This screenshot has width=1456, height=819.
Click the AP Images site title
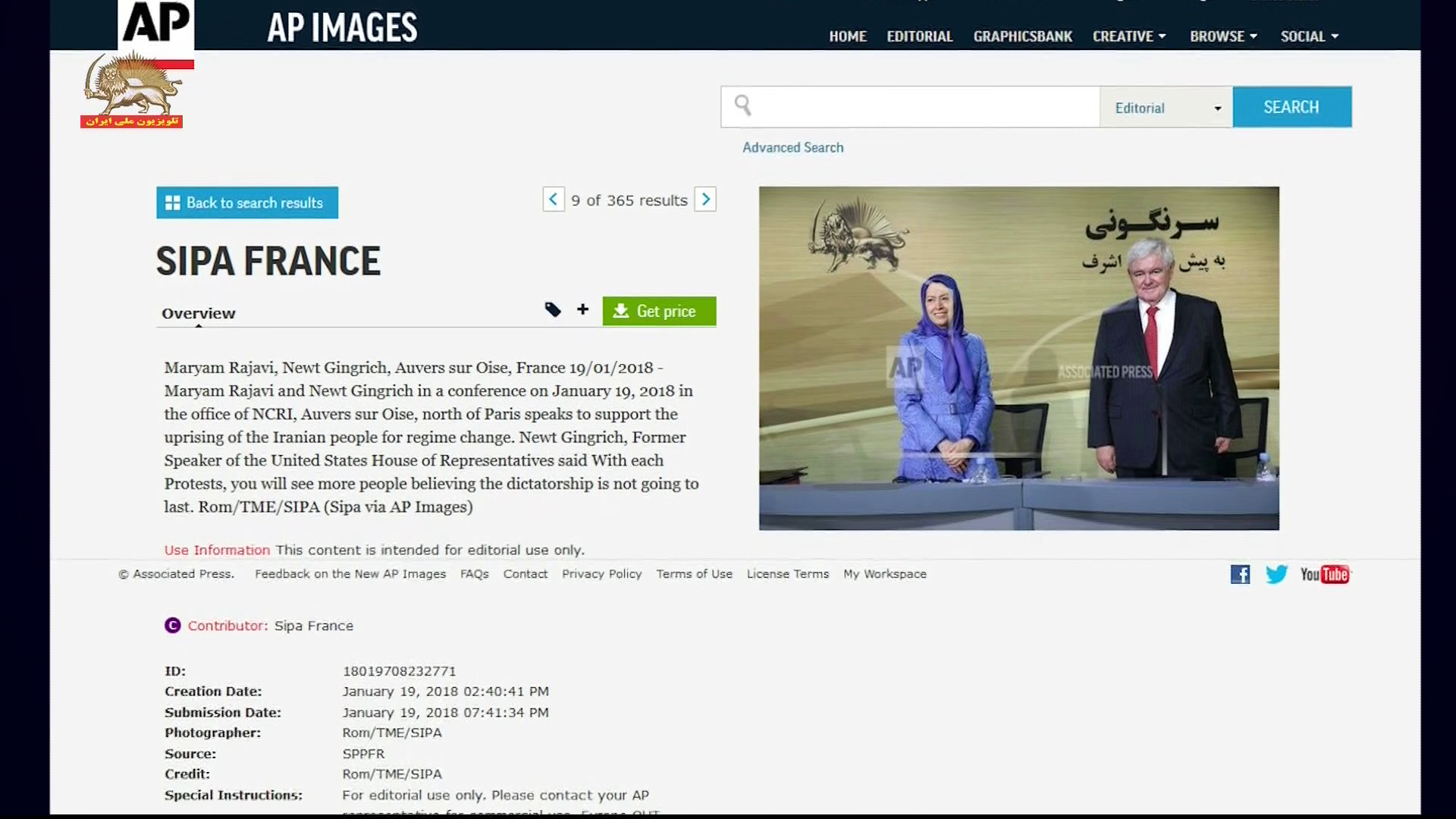pos(342,27)
